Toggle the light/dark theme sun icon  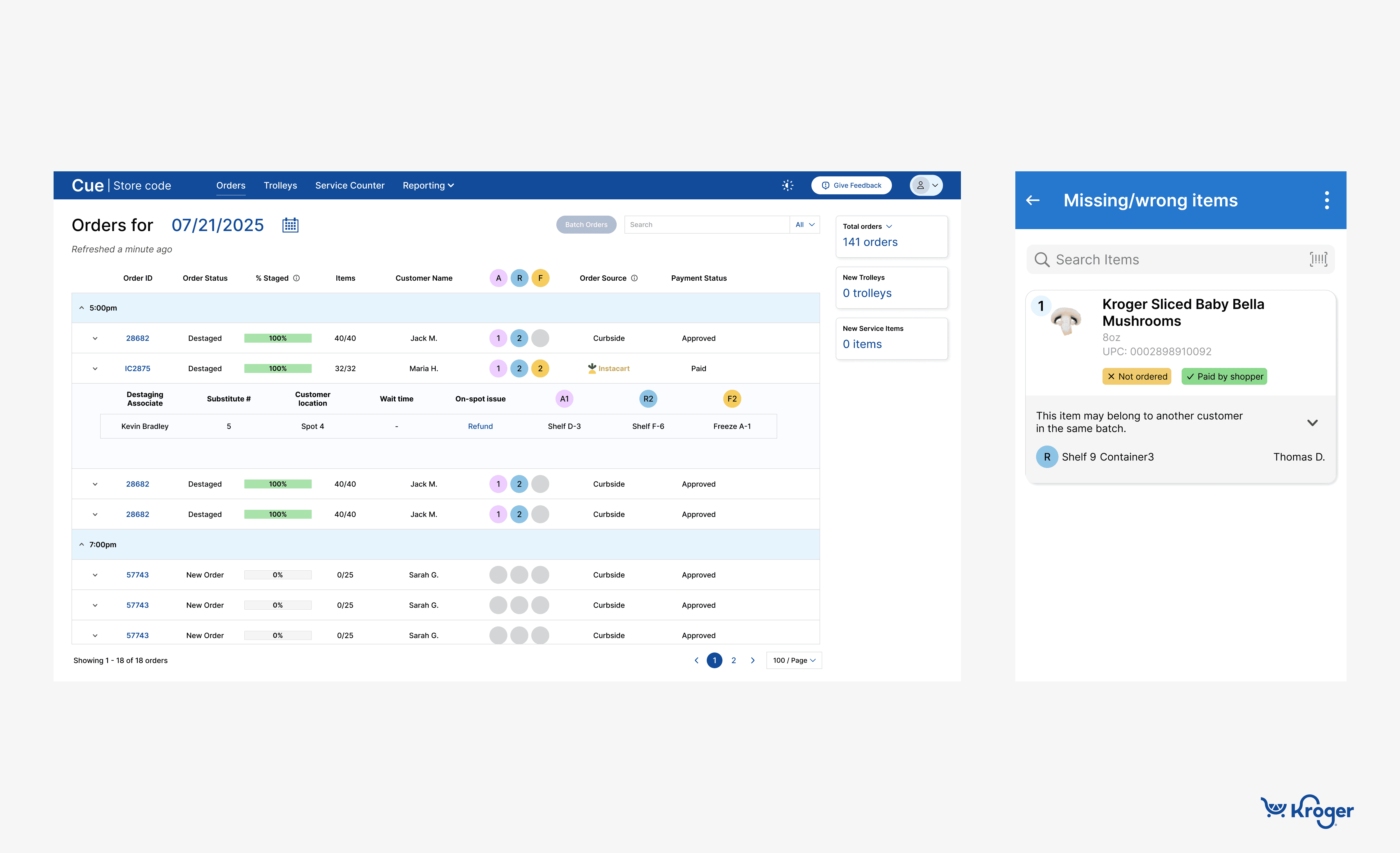pos(788,185)
